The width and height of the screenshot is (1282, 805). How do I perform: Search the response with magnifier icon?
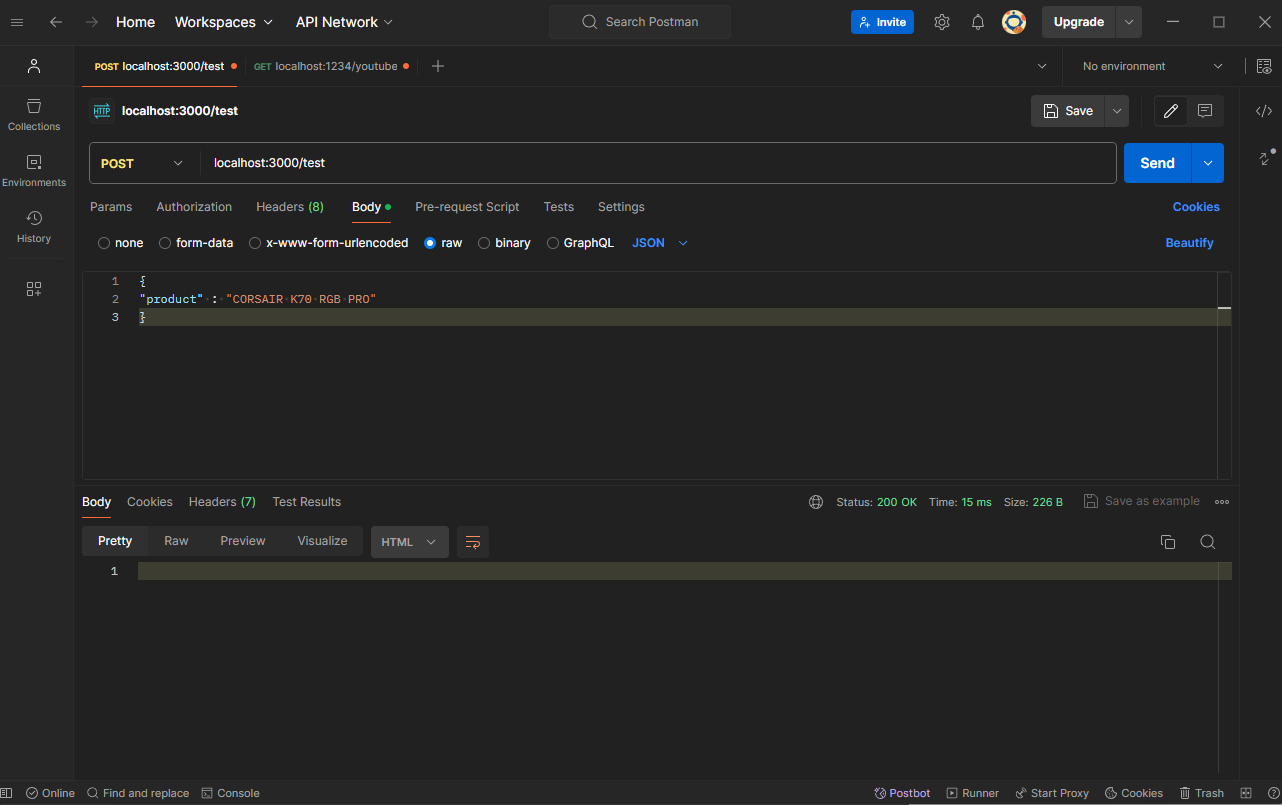click(x=1208, y=542)
